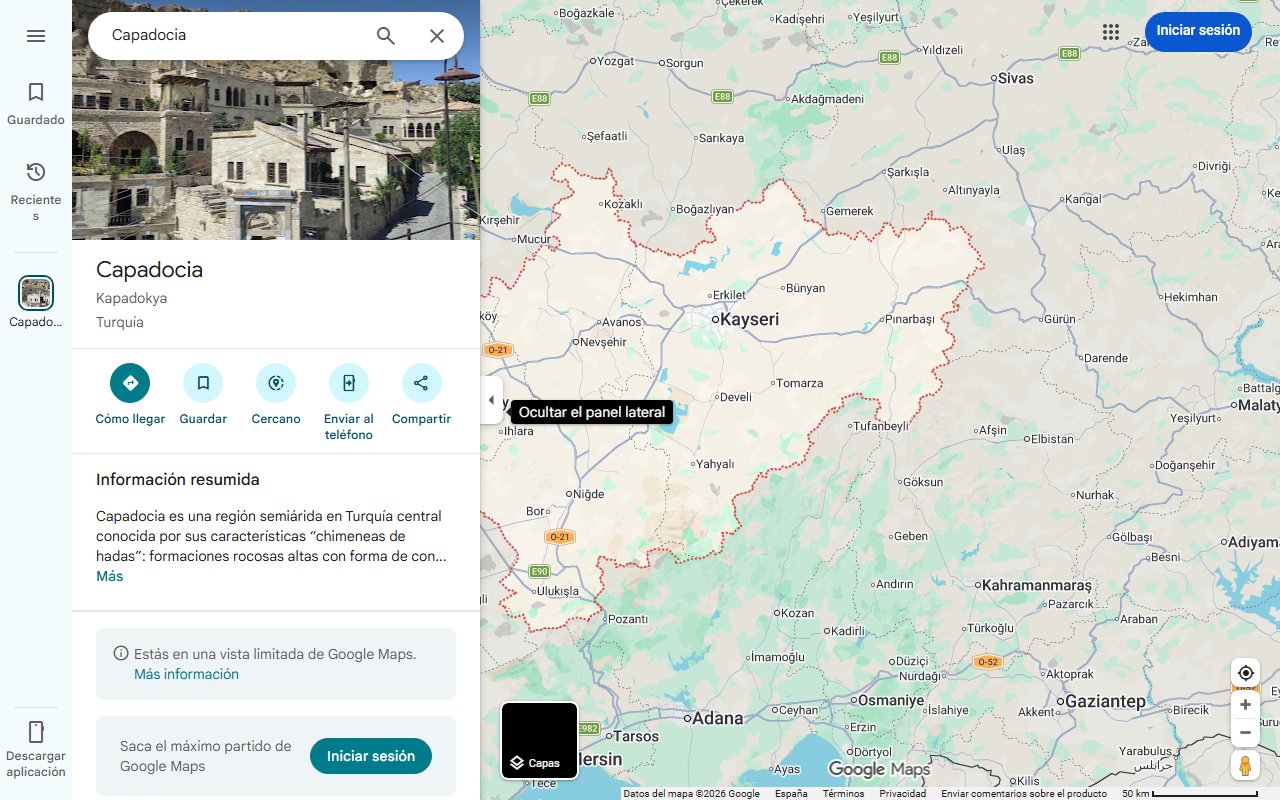Activate Street View with the Pegman icon
Screen dimensions: 1280x800
click(x=1245, y=766)
